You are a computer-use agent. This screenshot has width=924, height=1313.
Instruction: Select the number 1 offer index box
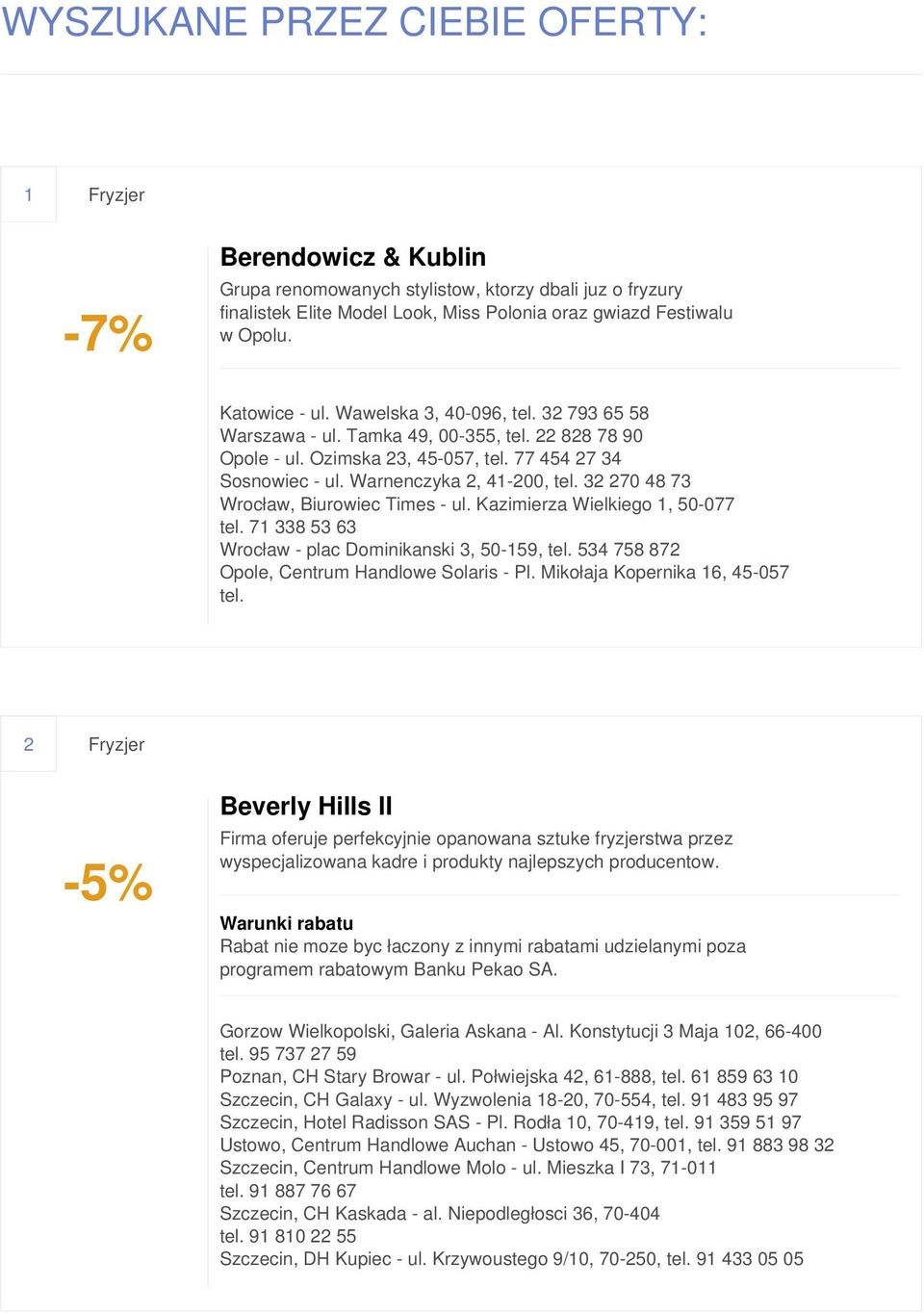coord(29,194)
